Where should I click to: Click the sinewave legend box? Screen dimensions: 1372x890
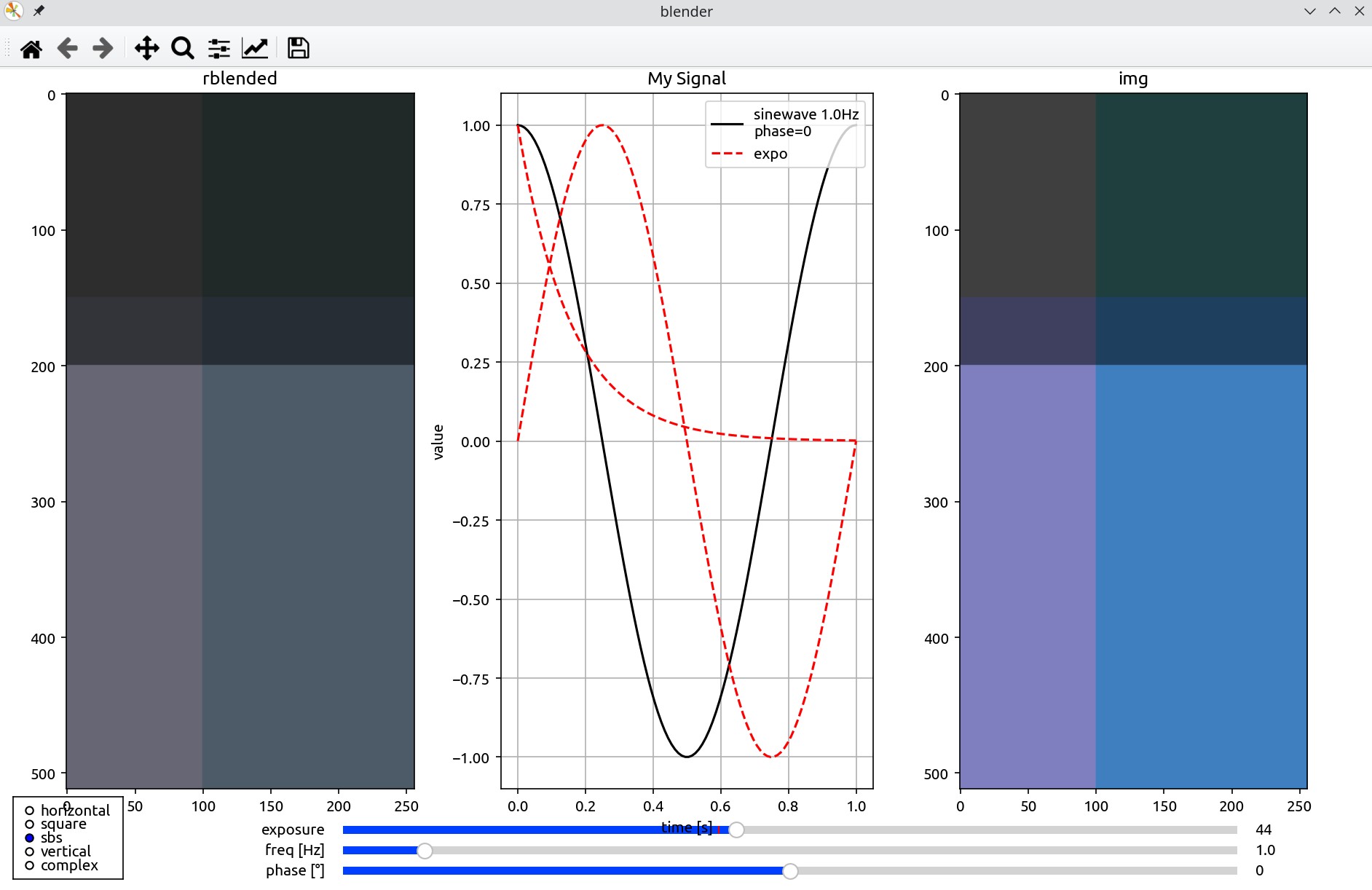[x=785, y=134]
